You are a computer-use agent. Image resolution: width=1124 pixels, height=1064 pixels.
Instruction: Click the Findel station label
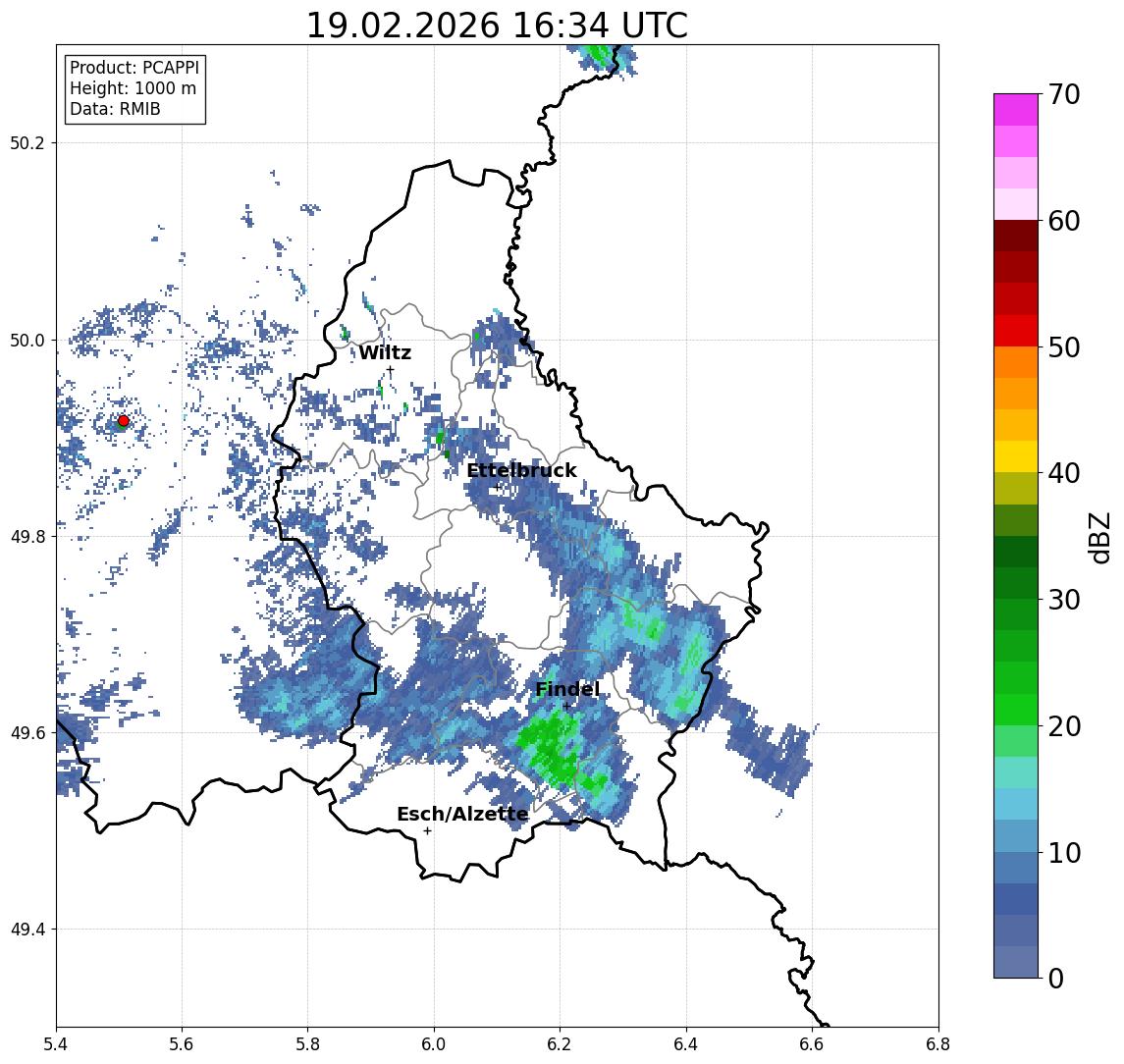click(x=567, y=689)
